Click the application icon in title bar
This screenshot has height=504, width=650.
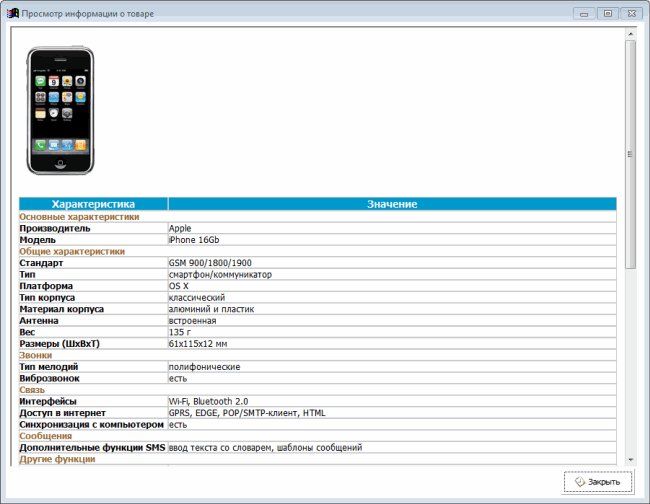pyautogui.click(x=12, y=13)
